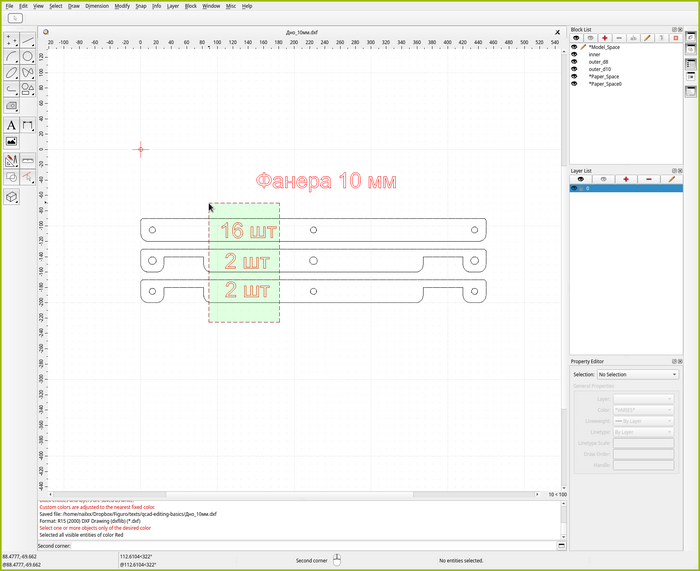Viewport: 700px width, 571px height.
Task: Toggle visibility of layer 0
Action: click(574, 188)
